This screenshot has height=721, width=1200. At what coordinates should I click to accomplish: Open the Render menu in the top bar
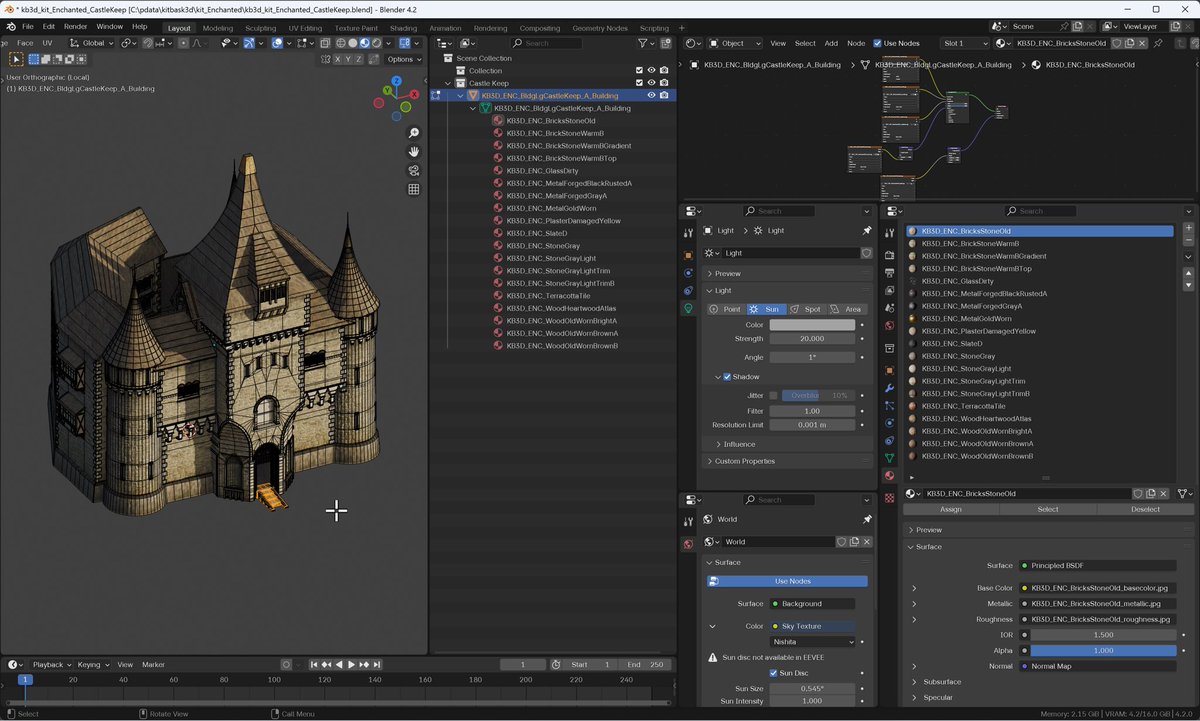tap(75, 27)
